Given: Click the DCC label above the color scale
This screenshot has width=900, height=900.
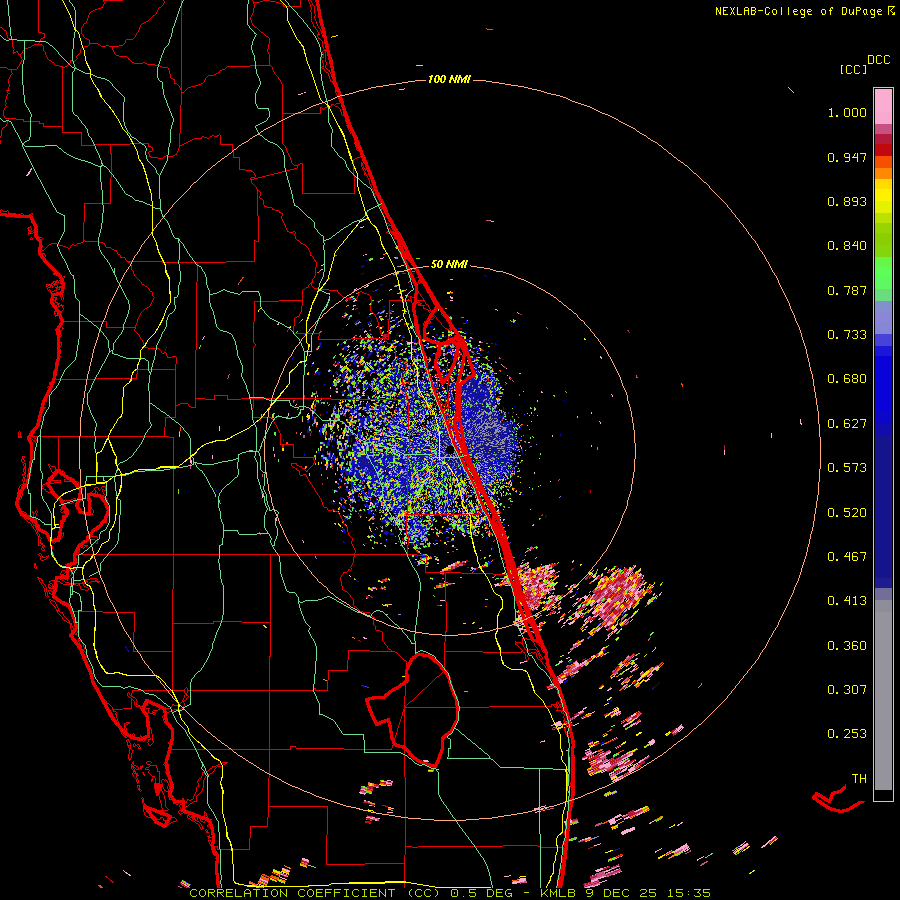Looking at the screenshot, I should click(x=878, y=60).
